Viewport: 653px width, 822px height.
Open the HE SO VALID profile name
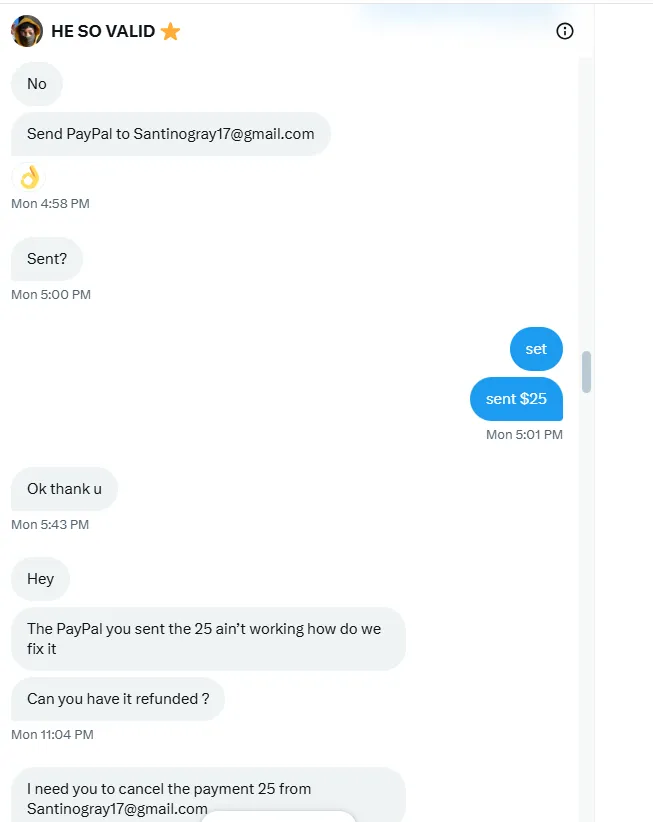click(103, 31)
